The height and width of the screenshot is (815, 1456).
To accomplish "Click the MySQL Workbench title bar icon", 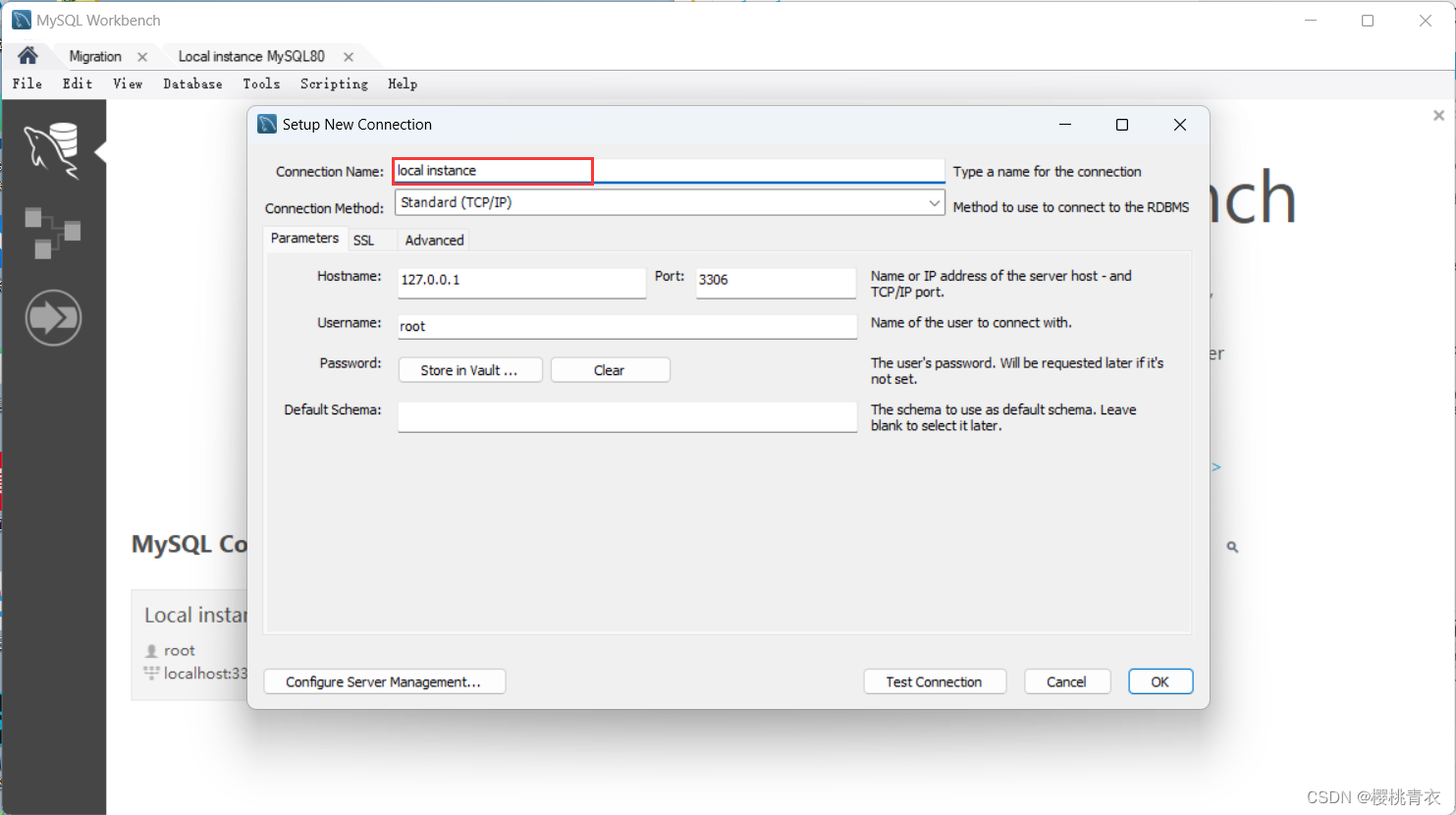I will click(22, 20).
